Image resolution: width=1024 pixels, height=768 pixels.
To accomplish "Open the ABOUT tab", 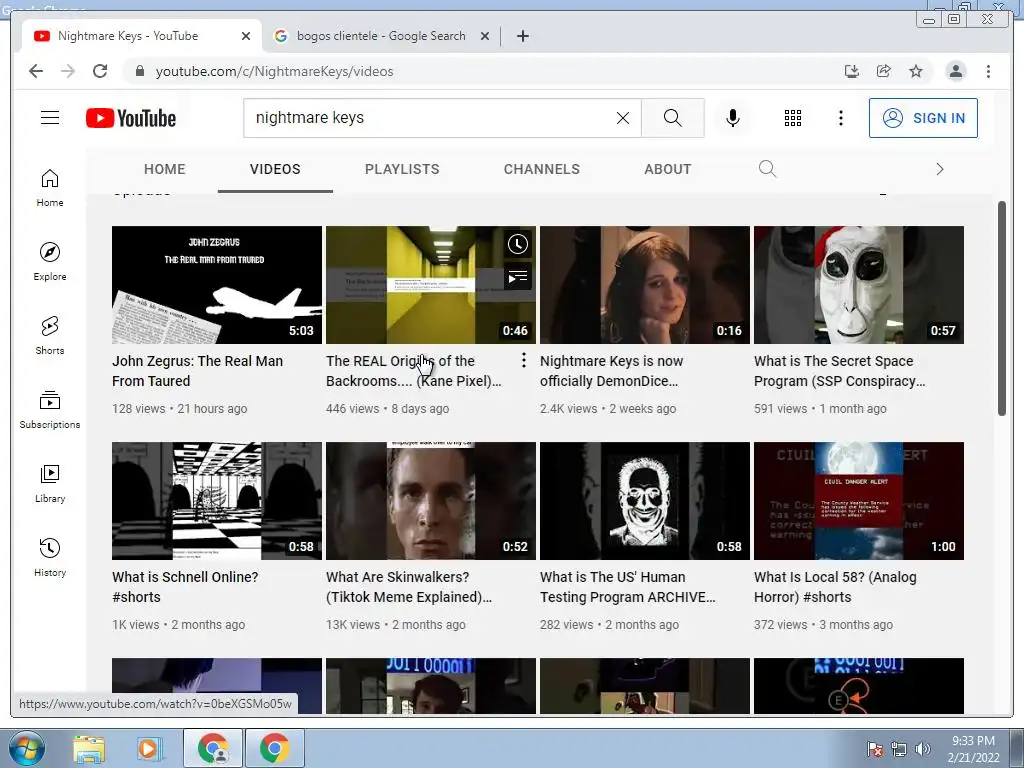I will [x=667, y=169].
